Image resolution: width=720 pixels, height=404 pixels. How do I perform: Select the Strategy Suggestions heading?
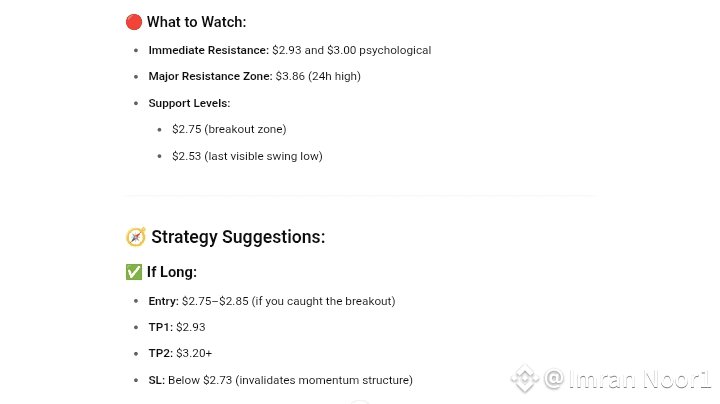pos(238,237)
